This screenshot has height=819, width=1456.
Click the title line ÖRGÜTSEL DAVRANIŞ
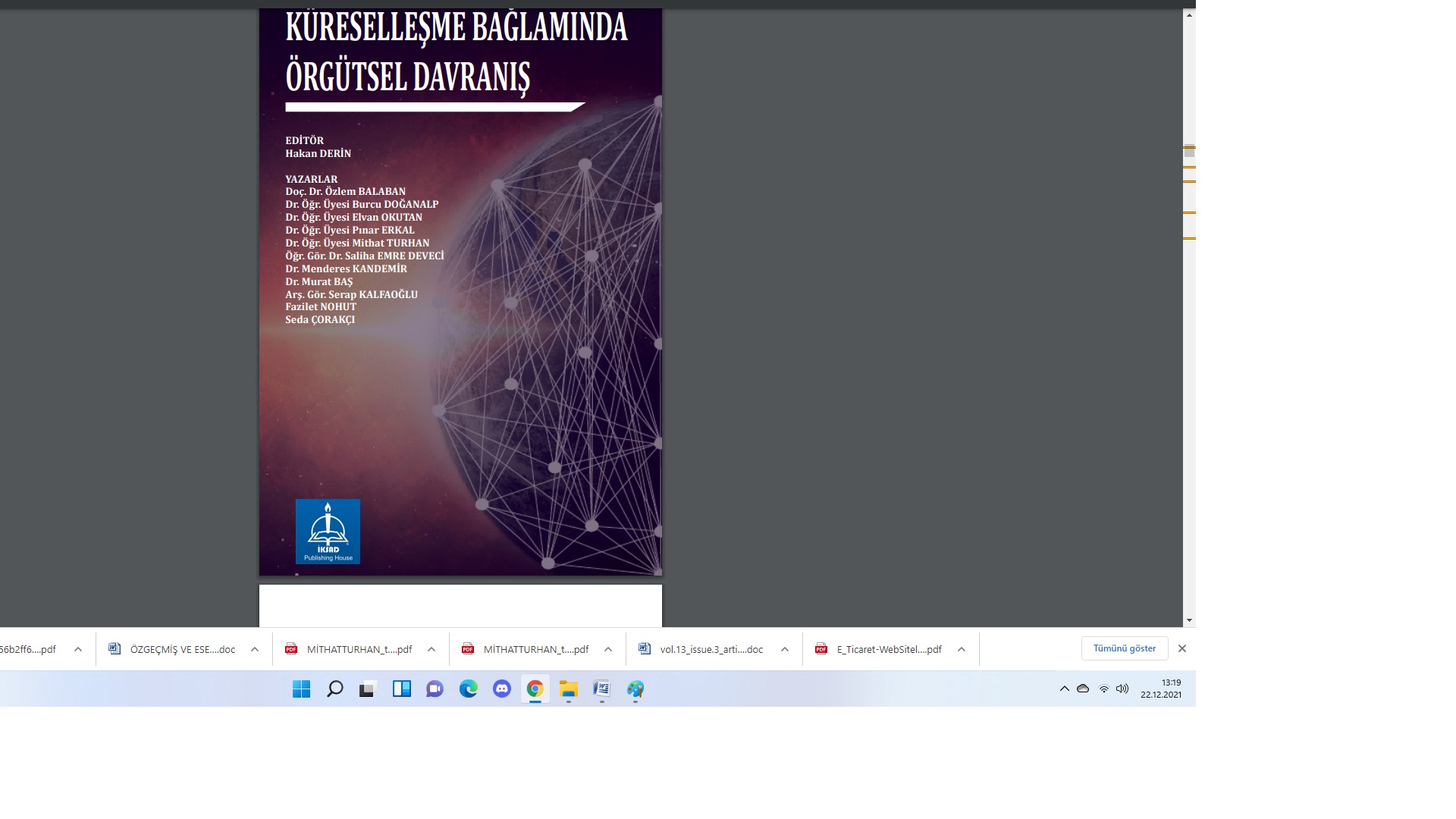pyautogui.click(x=408, y=76)
